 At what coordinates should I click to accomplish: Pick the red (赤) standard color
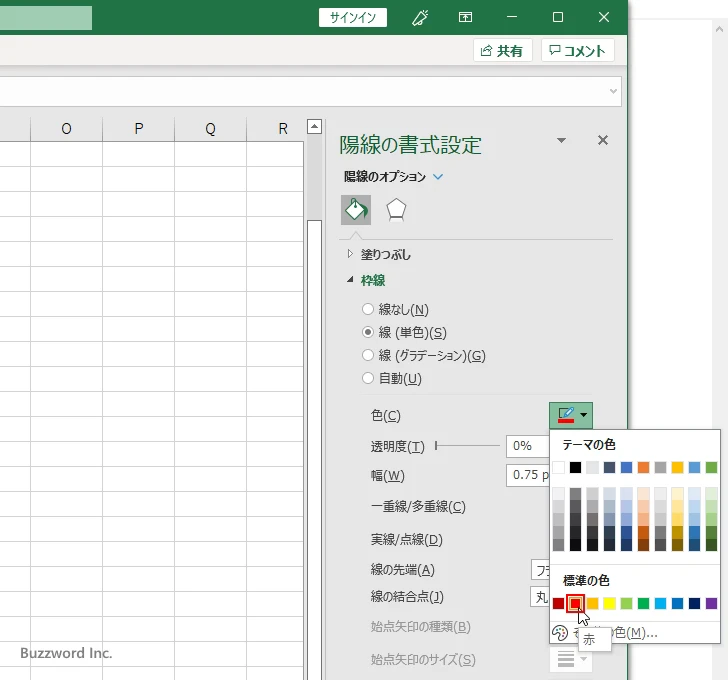pos(575,603)
